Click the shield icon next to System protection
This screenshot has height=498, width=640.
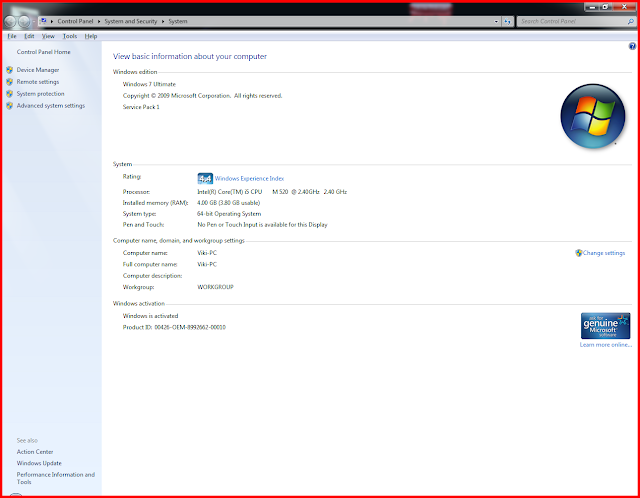click(x=9, y=93)
